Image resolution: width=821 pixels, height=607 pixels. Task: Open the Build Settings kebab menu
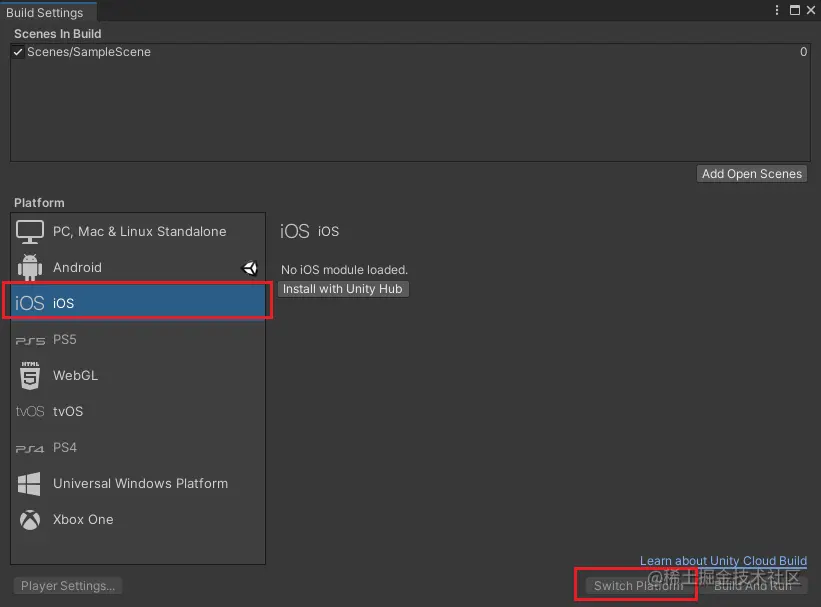point(776,10)
